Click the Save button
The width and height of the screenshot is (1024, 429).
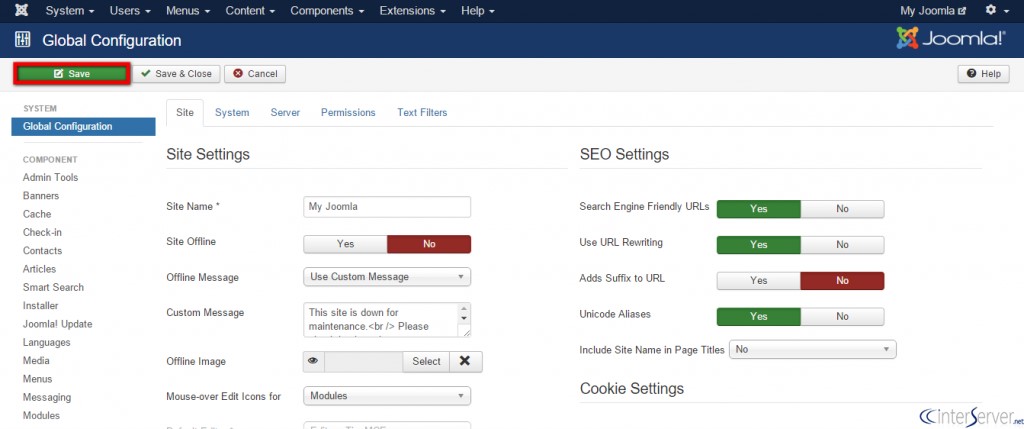72,74
